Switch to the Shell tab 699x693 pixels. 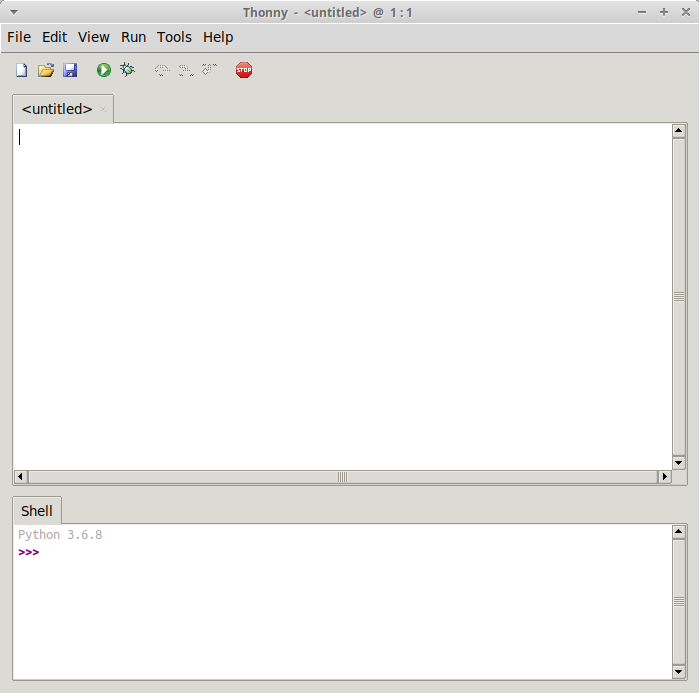[x=37, y=511]
